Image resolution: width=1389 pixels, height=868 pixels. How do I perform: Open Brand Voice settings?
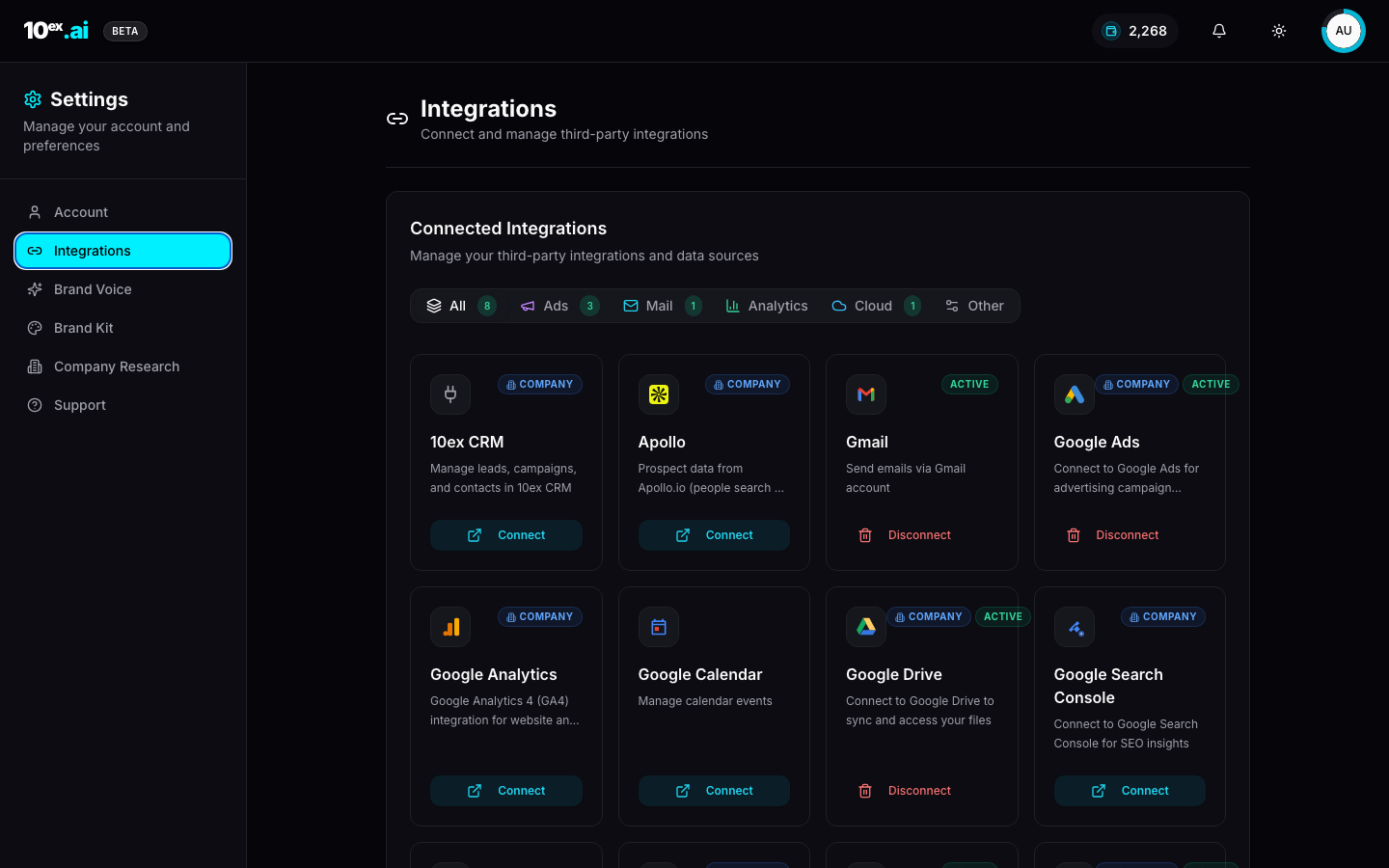click(123, 289)
